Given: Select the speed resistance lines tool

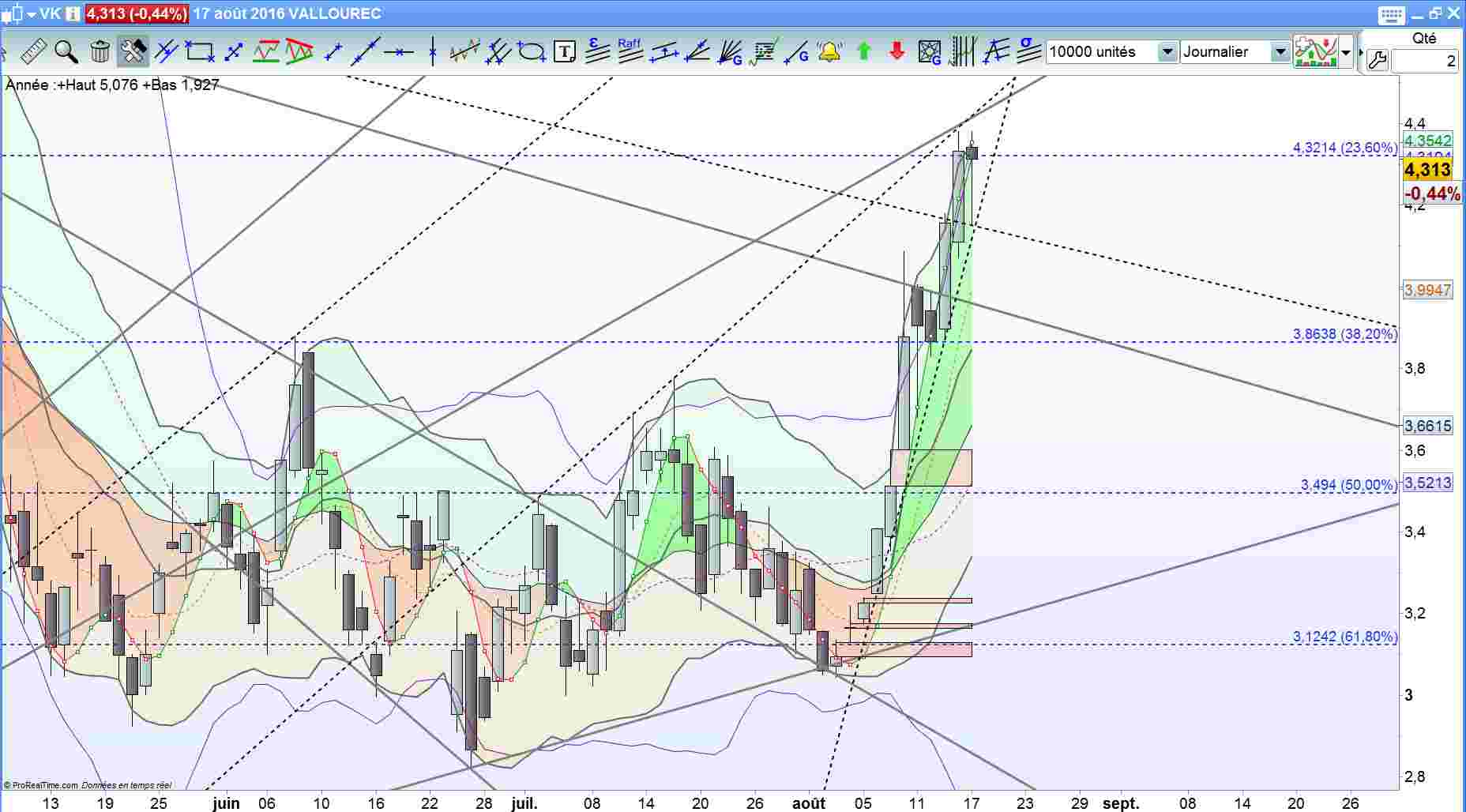Looking at the screenshot, I should click(x=996, y=52).
